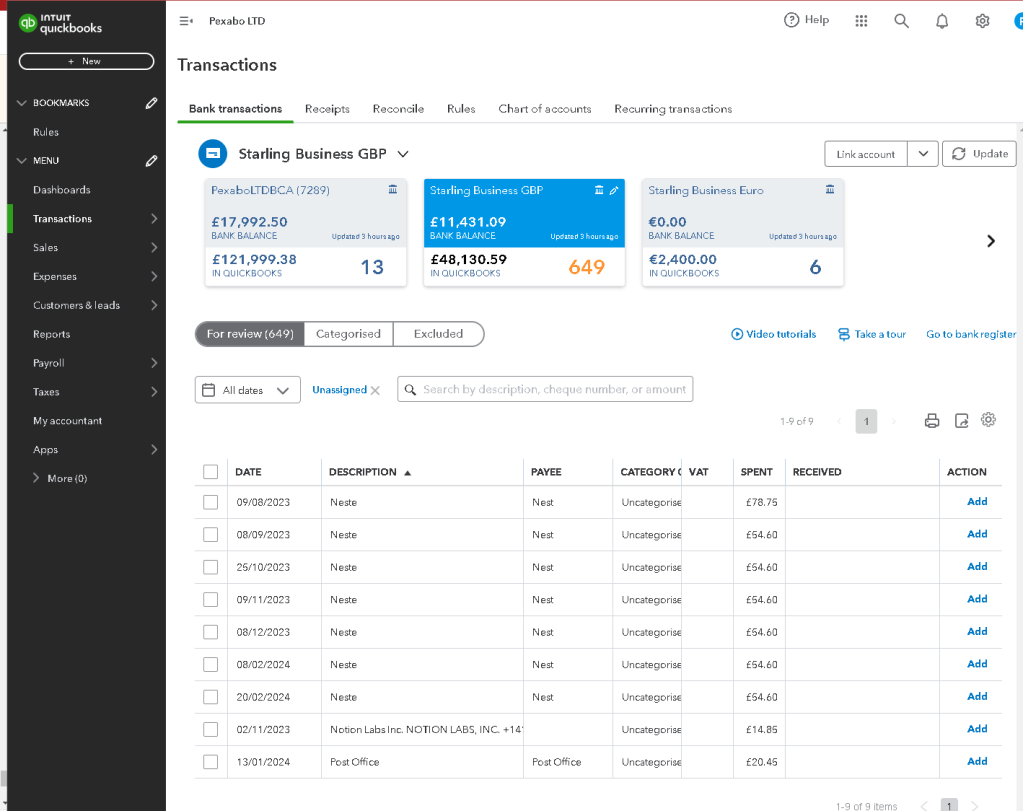Open the Chart of accounts tab
Image resolution: width=1023 pixels, height=811 pixels.
tap(545, 109)
